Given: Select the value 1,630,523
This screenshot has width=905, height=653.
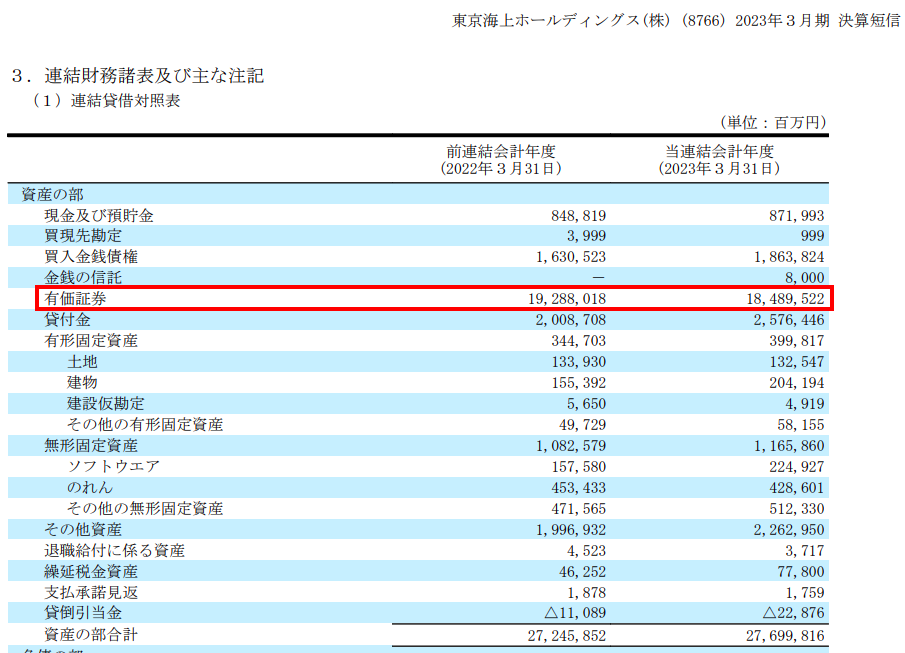Looking at the screenshot, I should [571, 257].
